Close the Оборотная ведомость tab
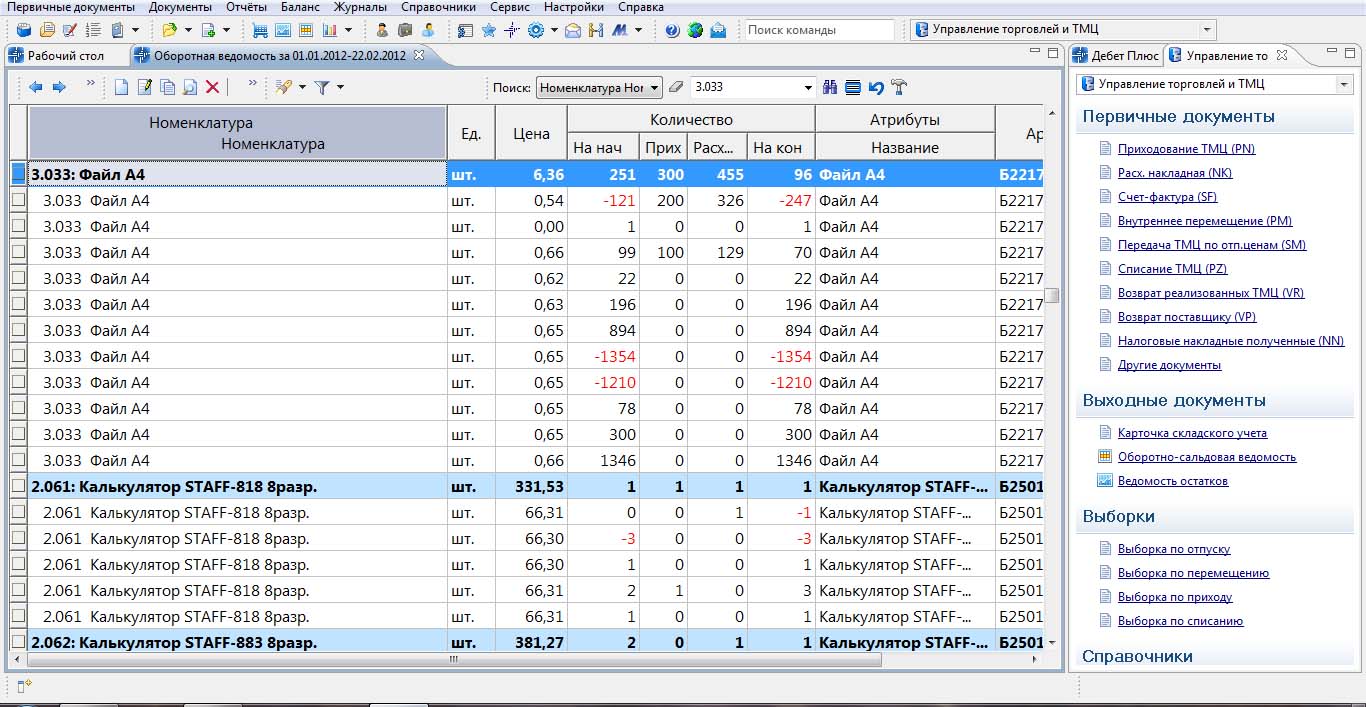 (419, 55)
